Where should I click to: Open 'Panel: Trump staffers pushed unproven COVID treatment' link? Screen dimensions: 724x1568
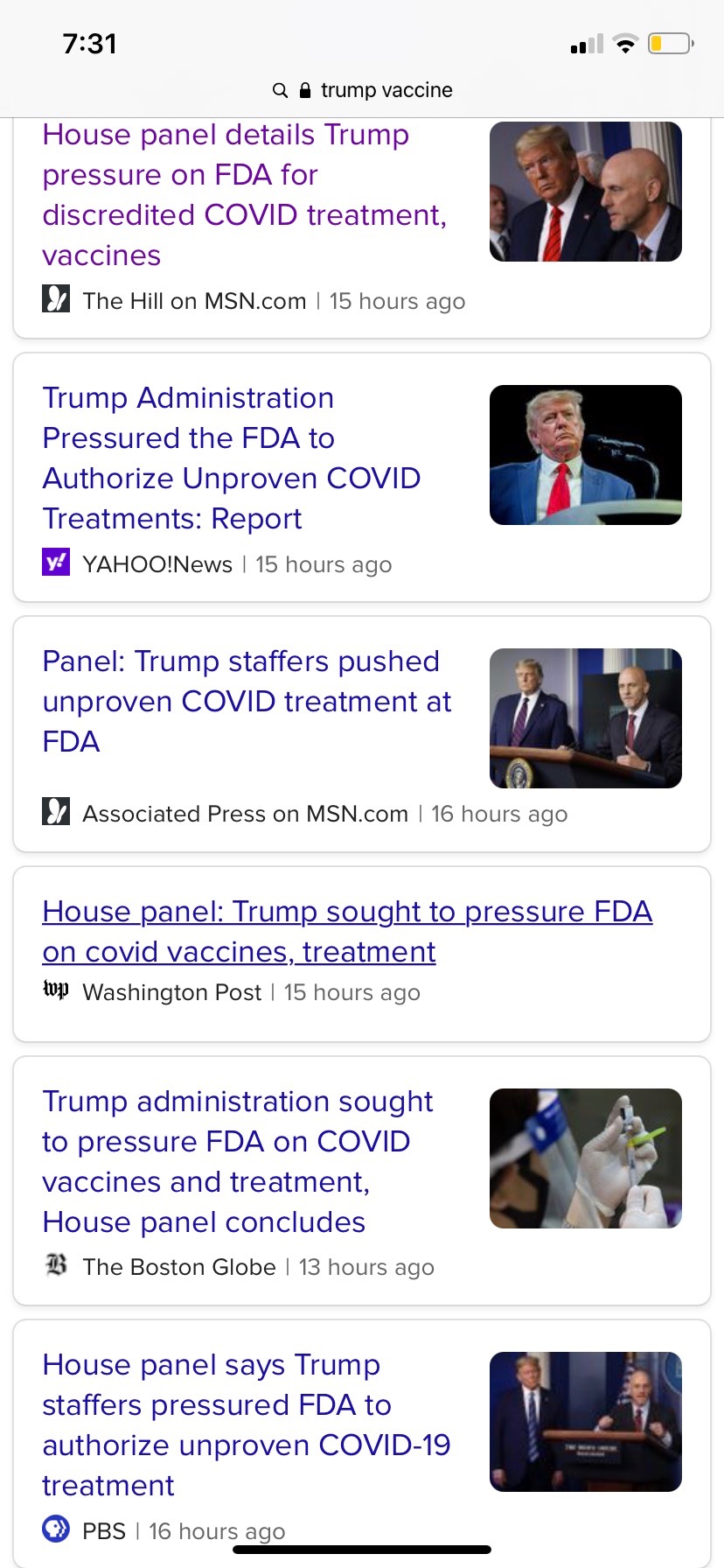(x=247, y=702)
